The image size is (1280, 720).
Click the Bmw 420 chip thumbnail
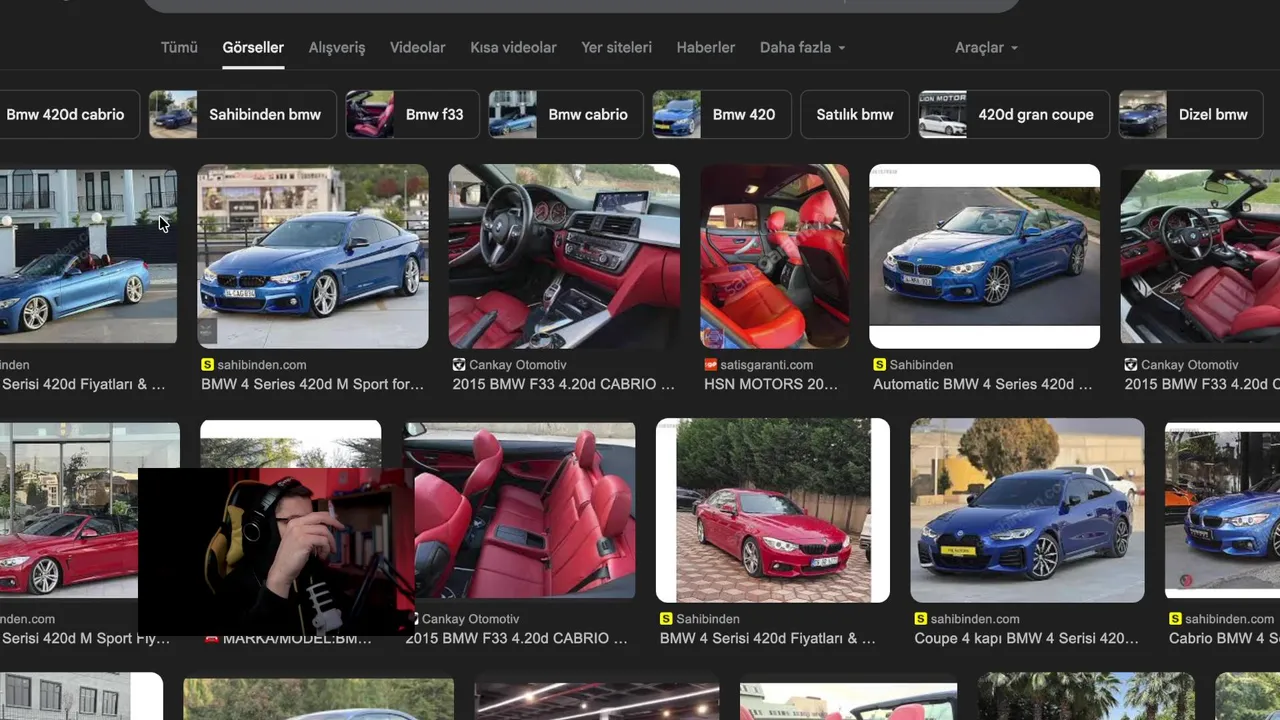677,114
